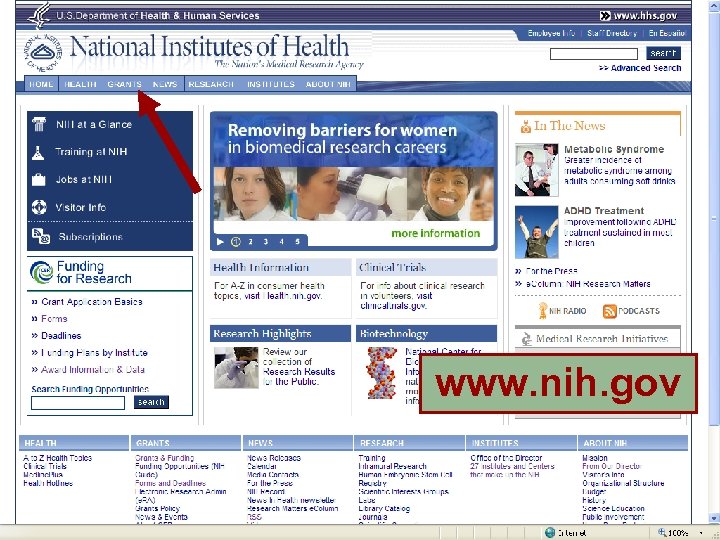Play the banner slideshow
The height and width of the screenshot is (540, 720).
[220, 242]
